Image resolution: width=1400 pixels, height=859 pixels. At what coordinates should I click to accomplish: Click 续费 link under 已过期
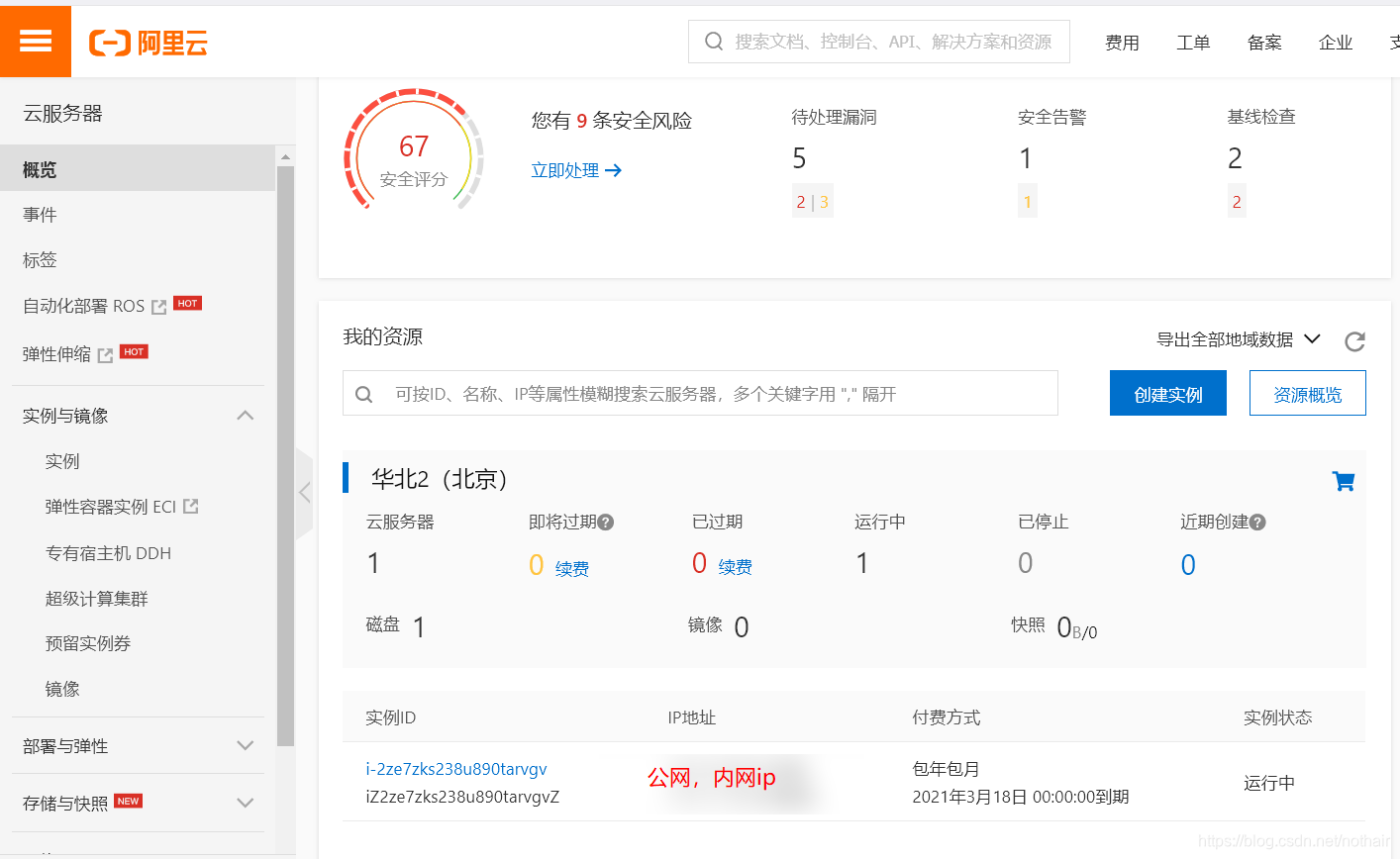(736, 567)
